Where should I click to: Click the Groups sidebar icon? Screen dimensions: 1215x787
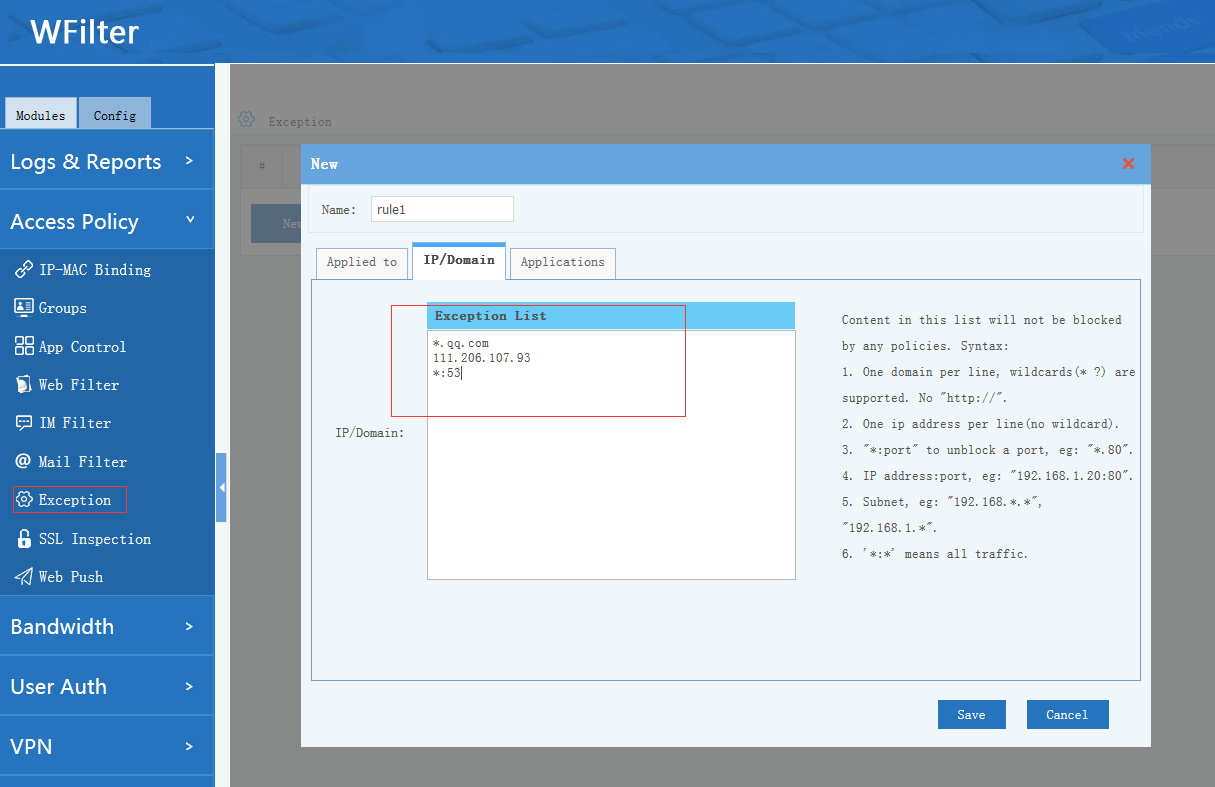[x=24, y=307]
